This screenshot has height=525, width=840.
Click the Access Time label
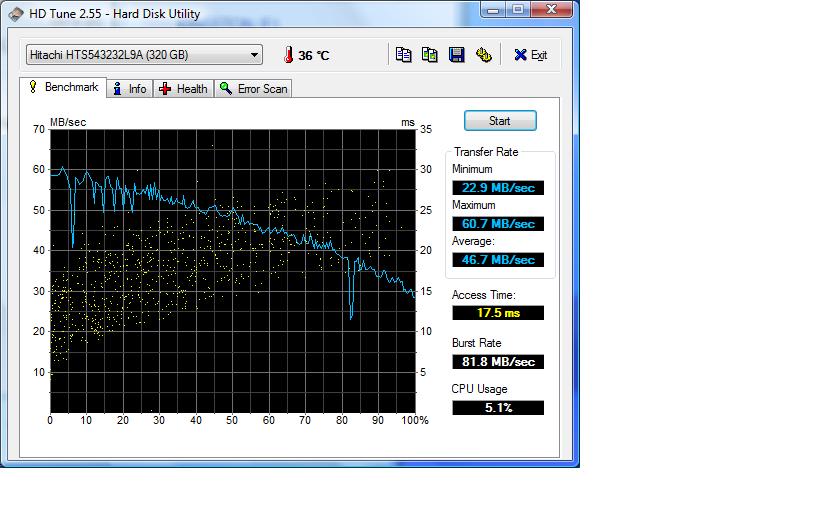click(483, 295)
